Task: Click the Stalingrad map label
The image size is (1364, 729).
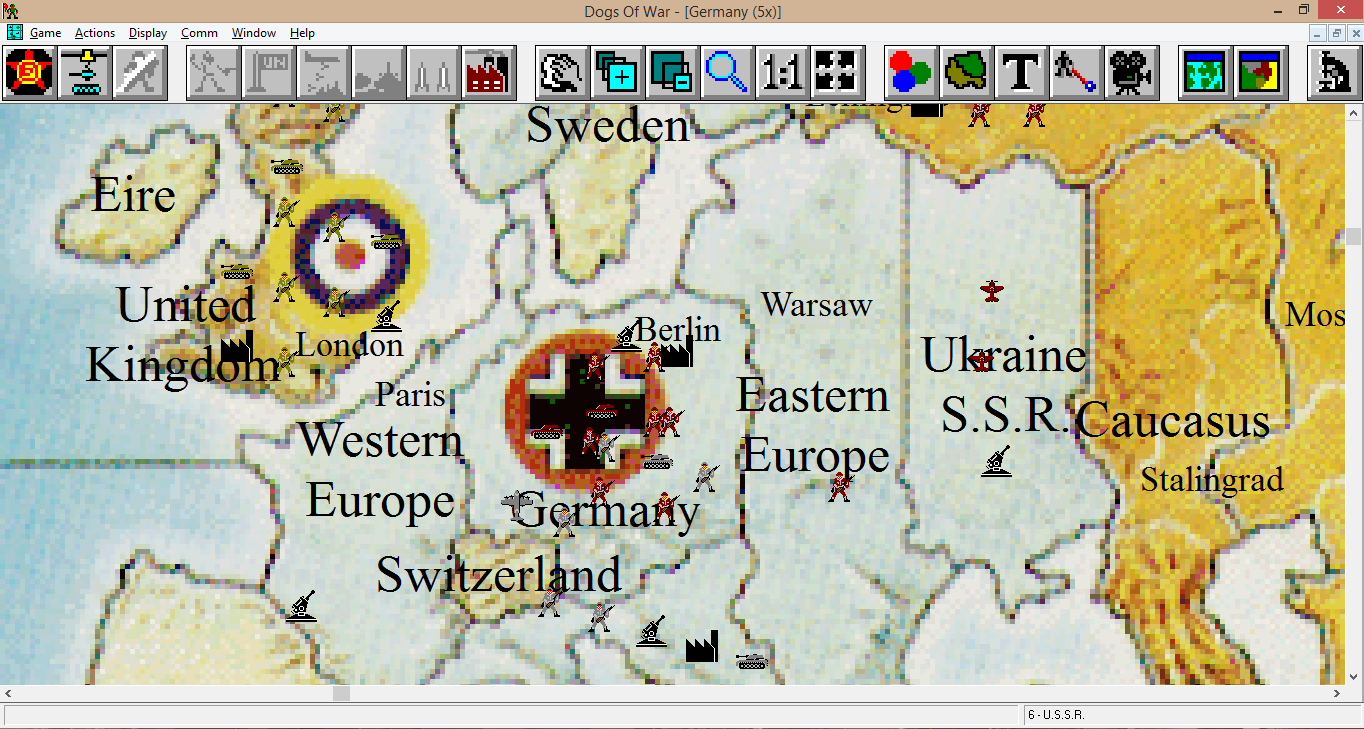Action: point(1212,480)
